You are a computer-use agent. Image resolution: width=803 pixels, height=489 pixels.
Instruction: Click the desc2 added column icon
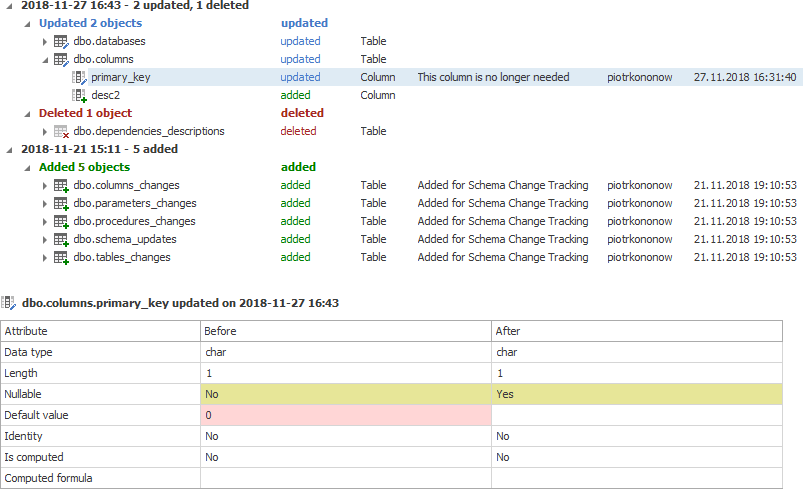(80, 96)
